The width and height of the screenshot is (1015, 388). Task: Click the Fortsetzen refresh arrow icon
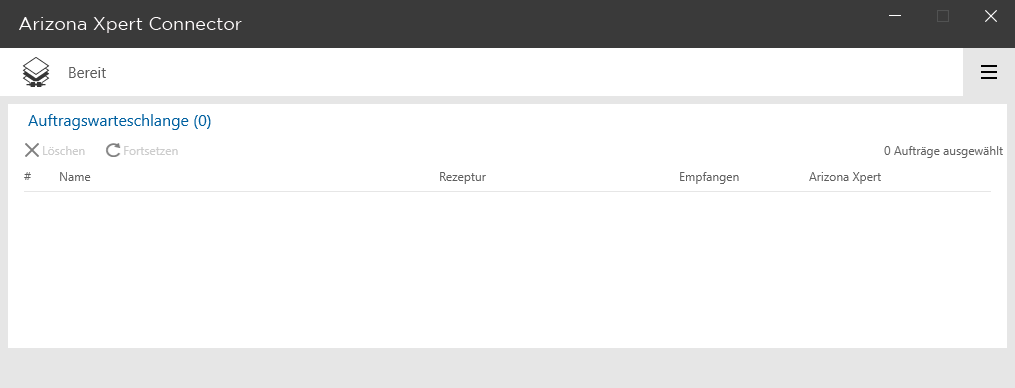click(113, 150)
